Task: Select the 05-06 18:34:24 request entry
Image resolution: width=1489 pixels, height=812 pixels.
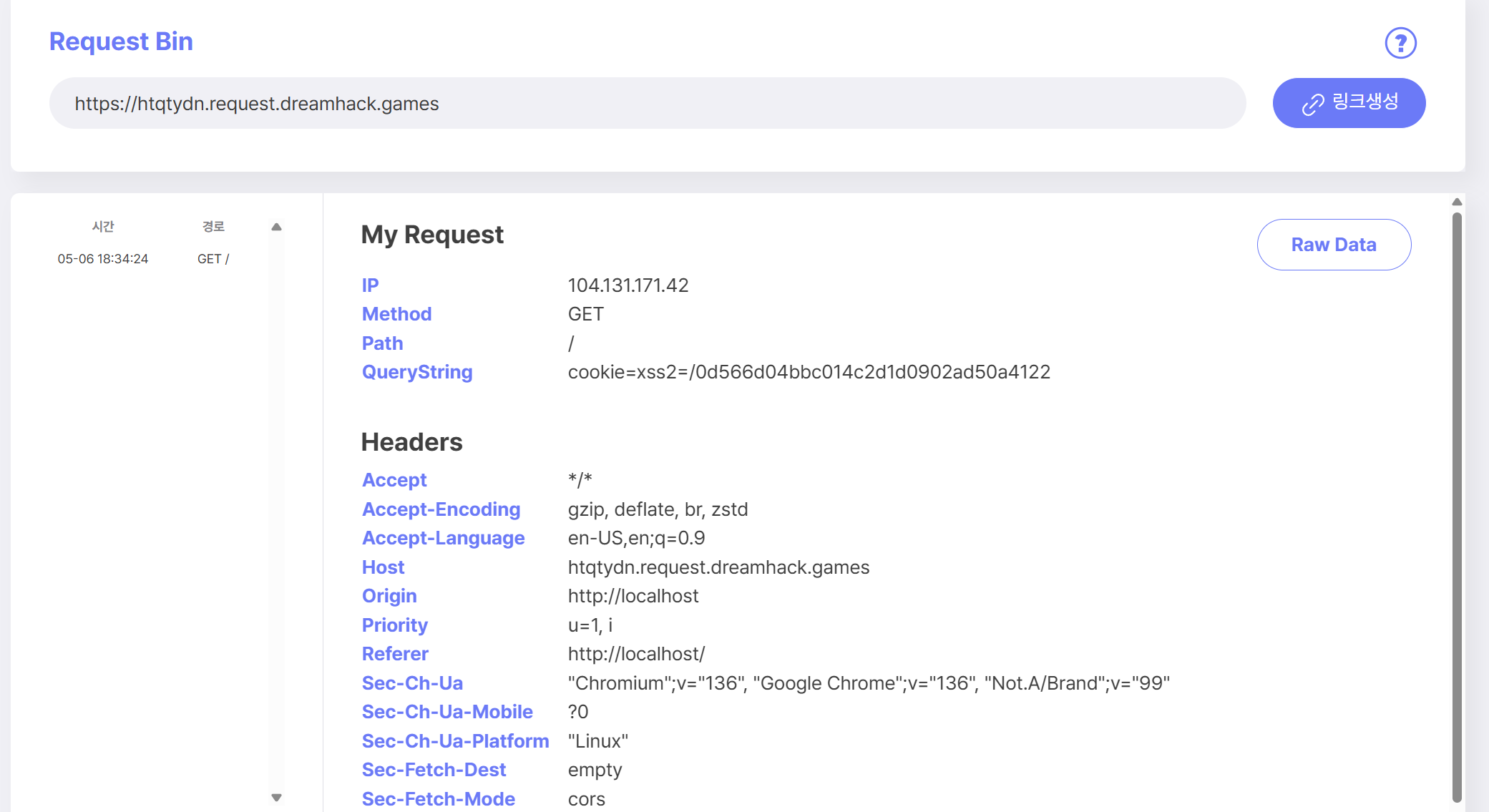Action: pyautogui.click(x=103, y=259)
